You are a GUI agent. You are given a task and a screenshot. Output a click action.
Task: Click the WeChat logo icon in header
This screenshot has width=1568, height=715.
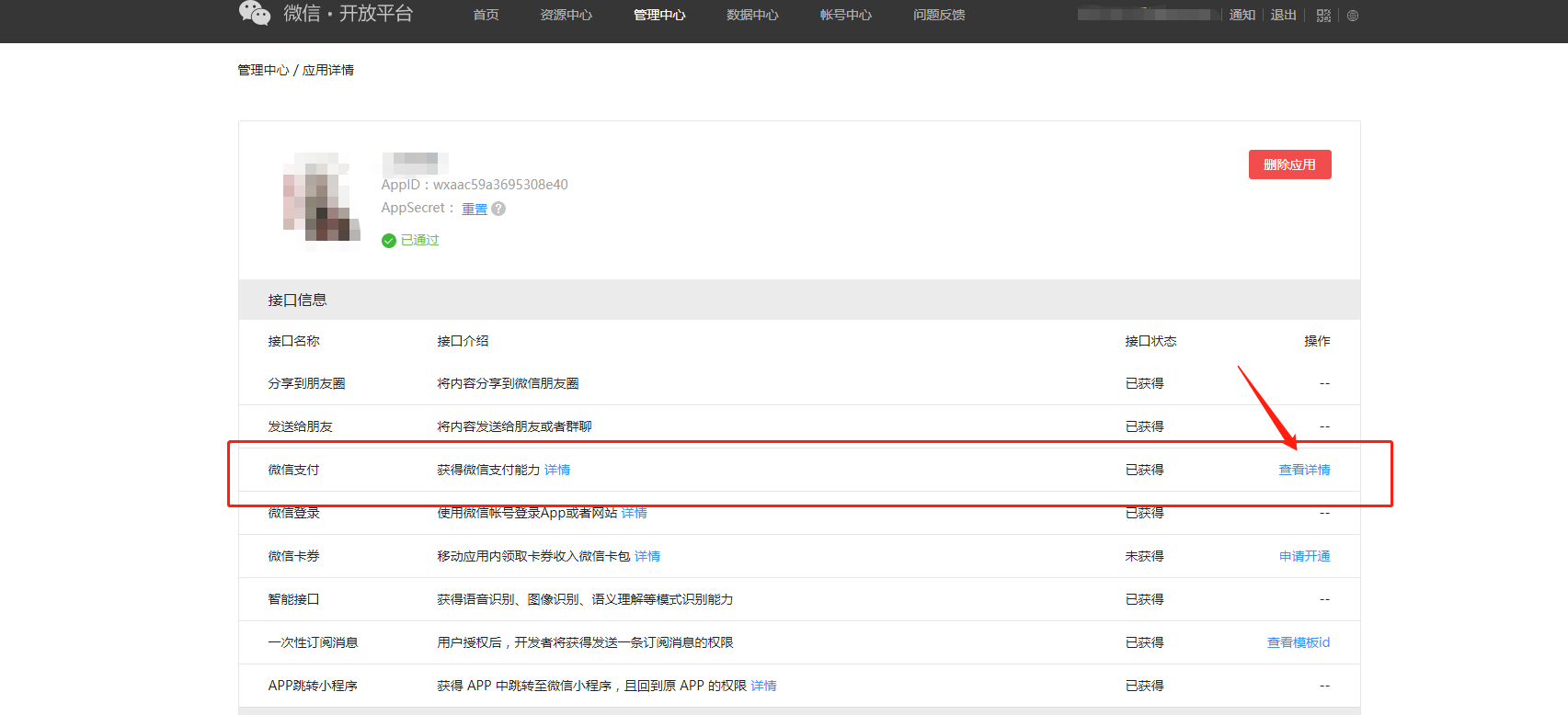point(255,13)
